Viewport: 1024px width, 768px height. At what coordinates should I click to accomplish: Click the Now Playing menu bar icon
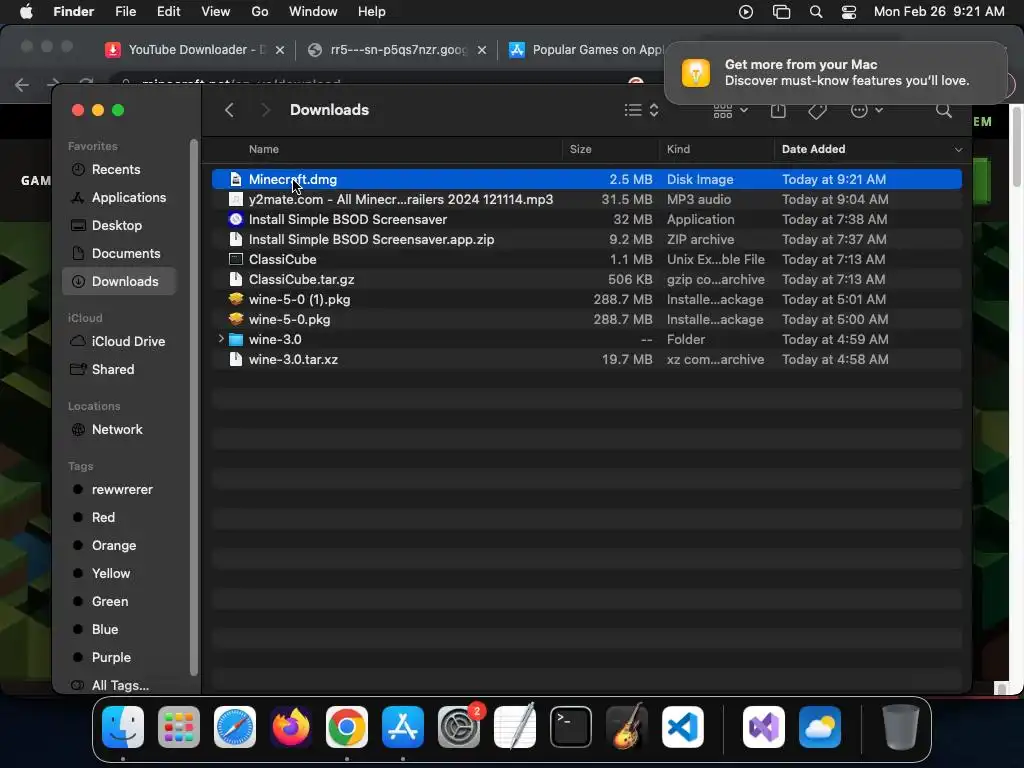746,12
